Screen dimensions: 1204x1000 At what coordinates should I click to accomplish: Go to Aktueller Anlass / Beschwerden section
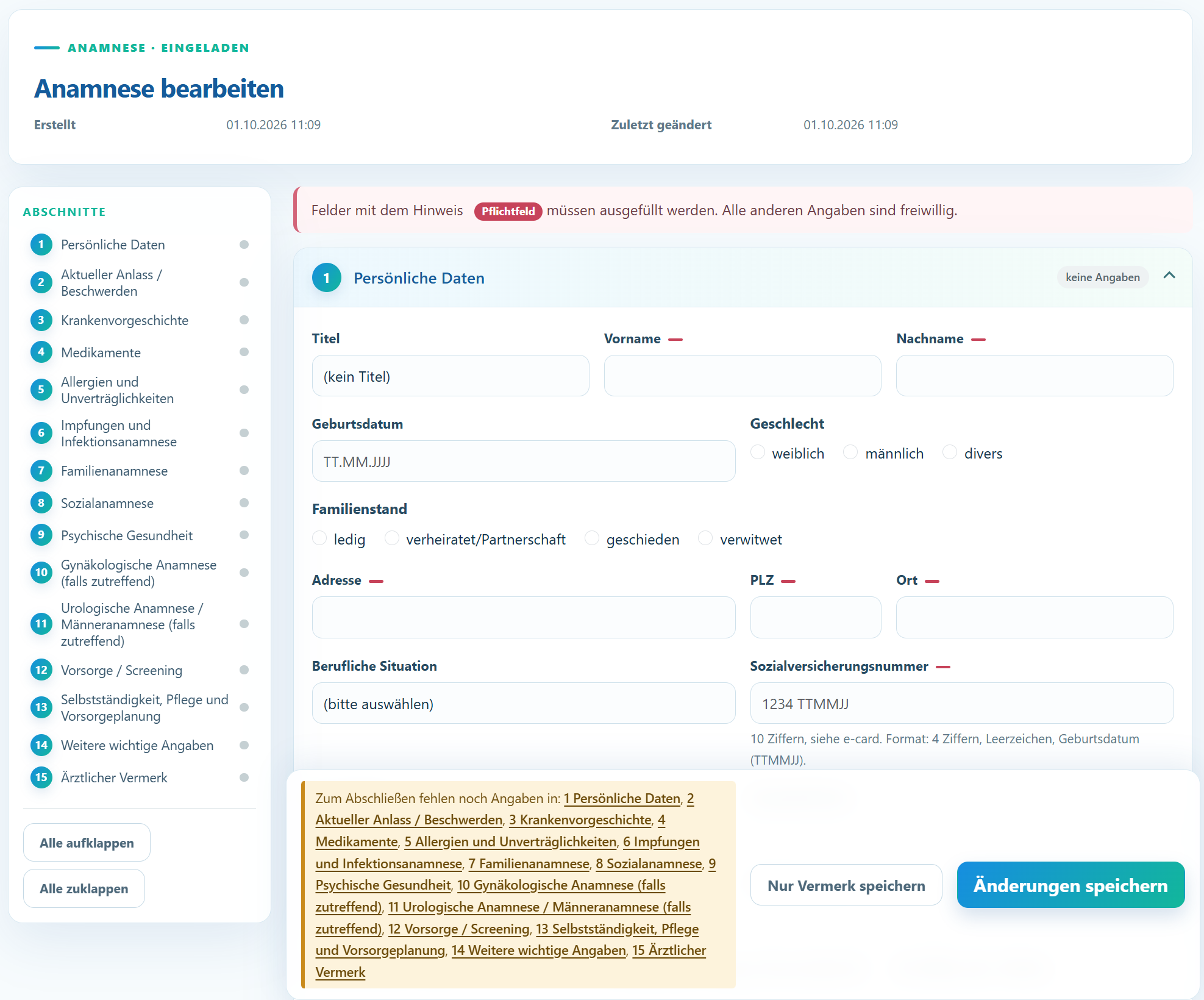[139, 282]
